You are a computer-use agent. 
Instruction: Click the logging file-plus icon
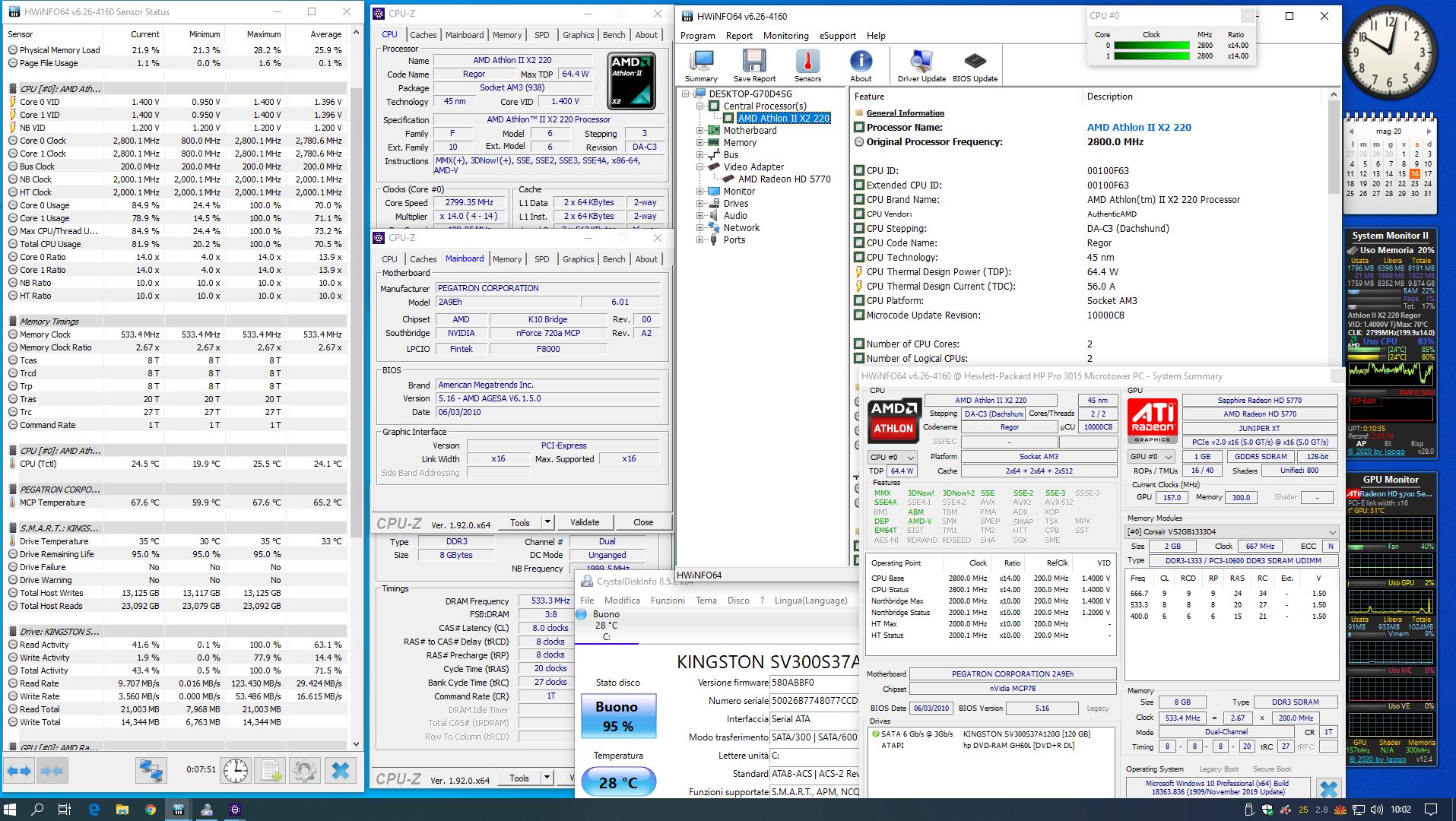[x=270, y=771]
